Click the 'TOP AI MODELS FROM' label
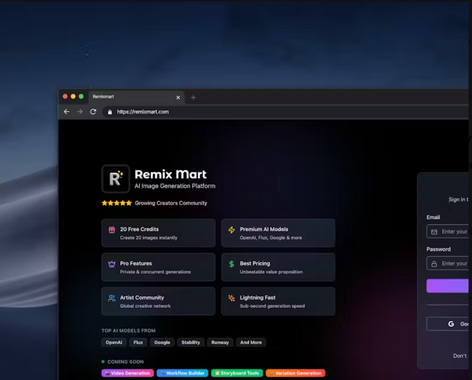Screen dimensions: 472x380 point(128,331)
